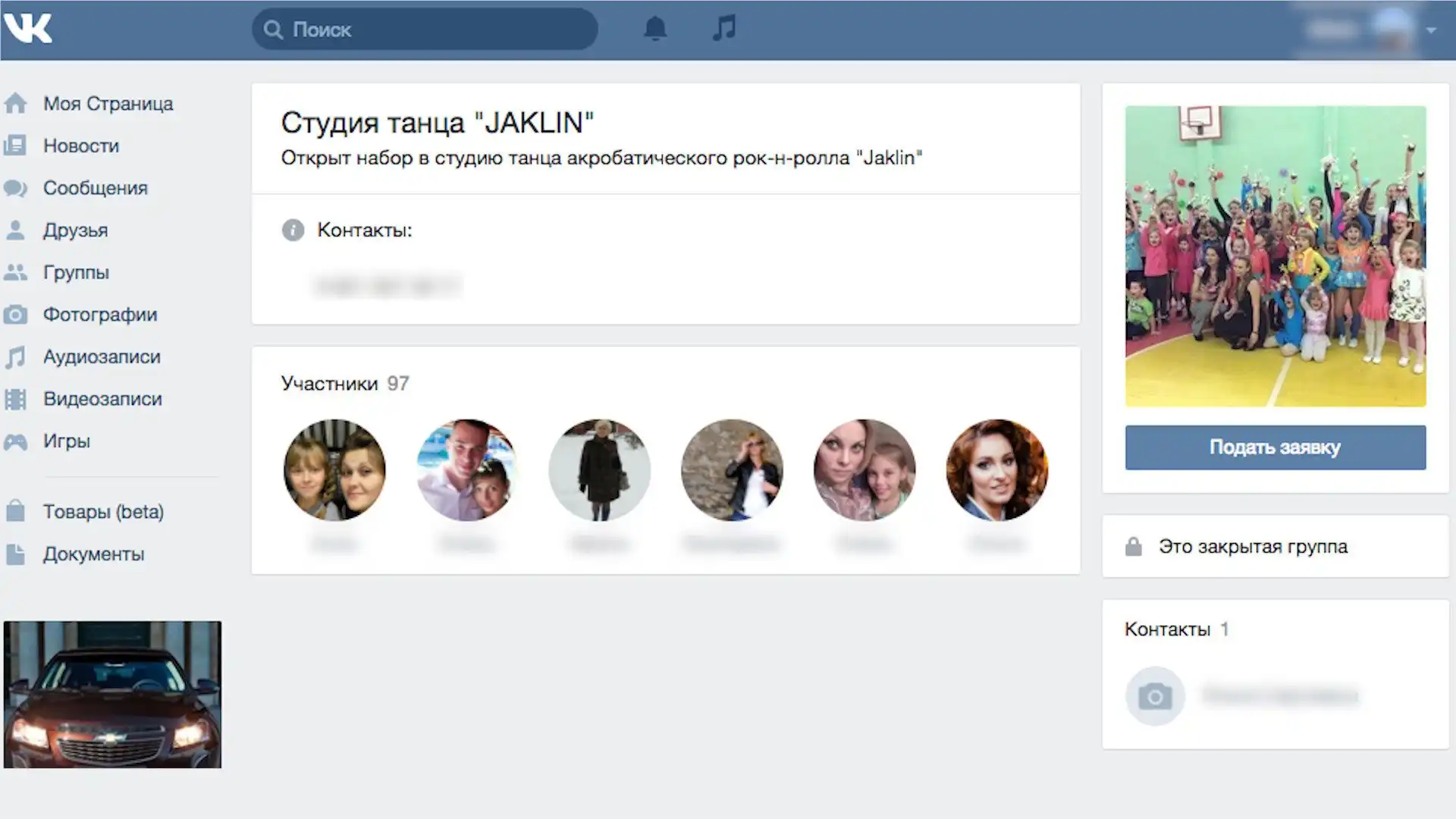Select Видеозаписи in the sidebar

click(102, 399)
